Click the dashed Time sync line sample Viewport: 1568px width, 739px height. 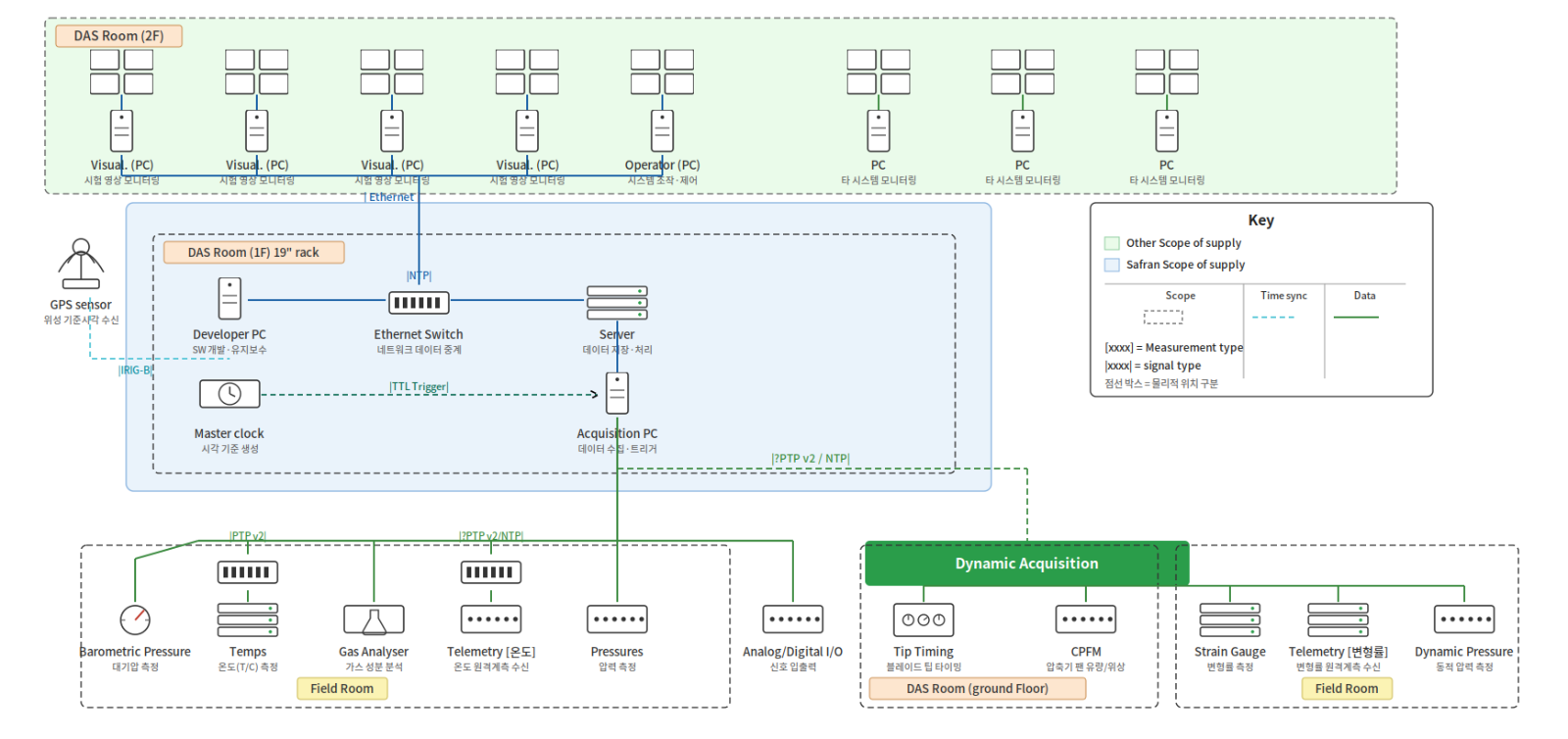click(1273, 318)
